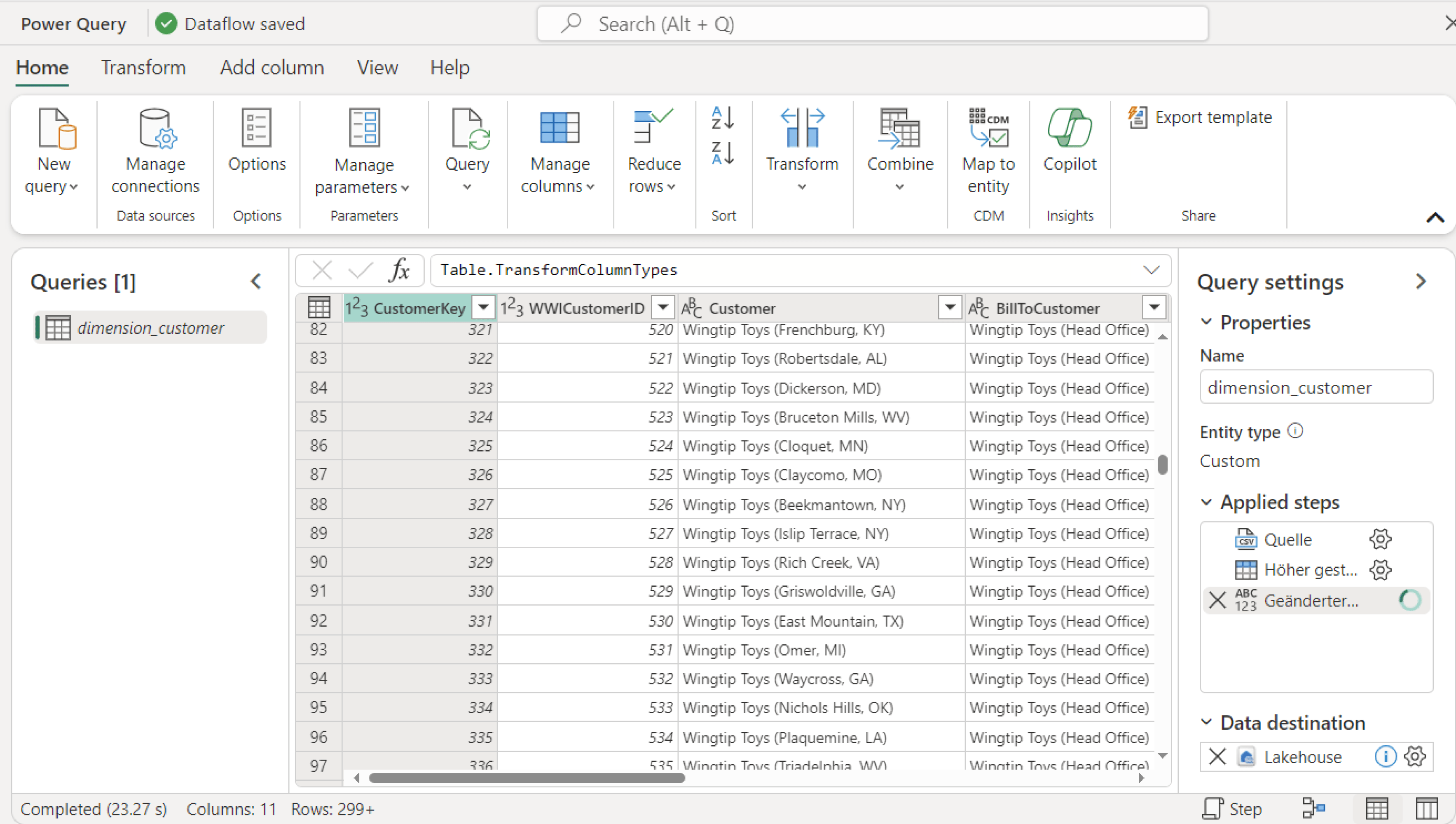Open Manage connections

(155, 151)
